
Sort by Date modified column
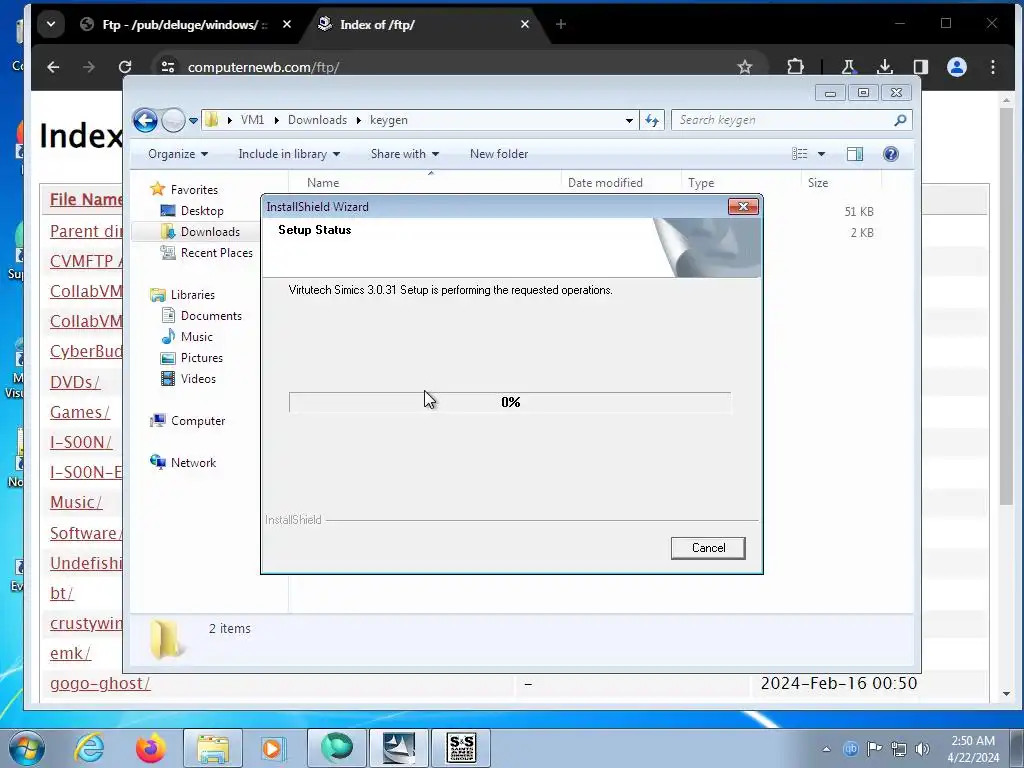coord(620,183)
